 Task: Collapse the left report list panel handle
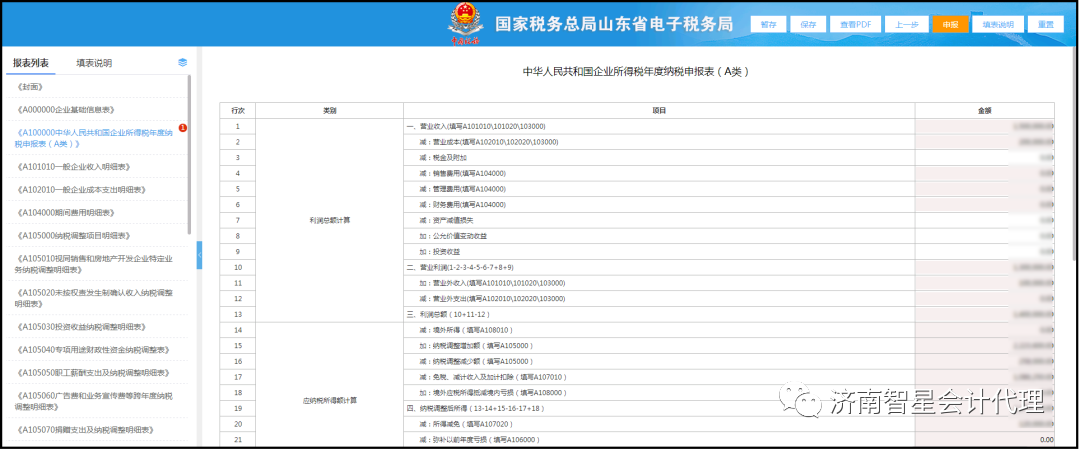199,255
